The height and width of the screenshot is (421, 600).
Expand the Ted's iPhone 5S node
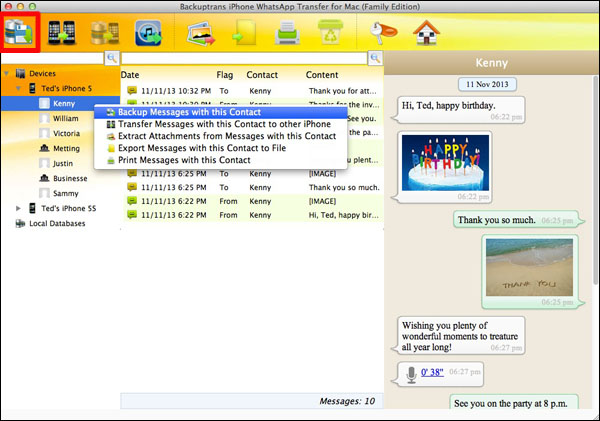[x=18, y=209]
